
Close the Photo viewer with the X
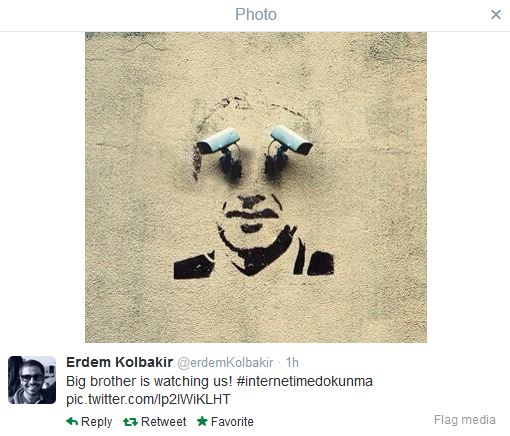(x=496, y=14)
